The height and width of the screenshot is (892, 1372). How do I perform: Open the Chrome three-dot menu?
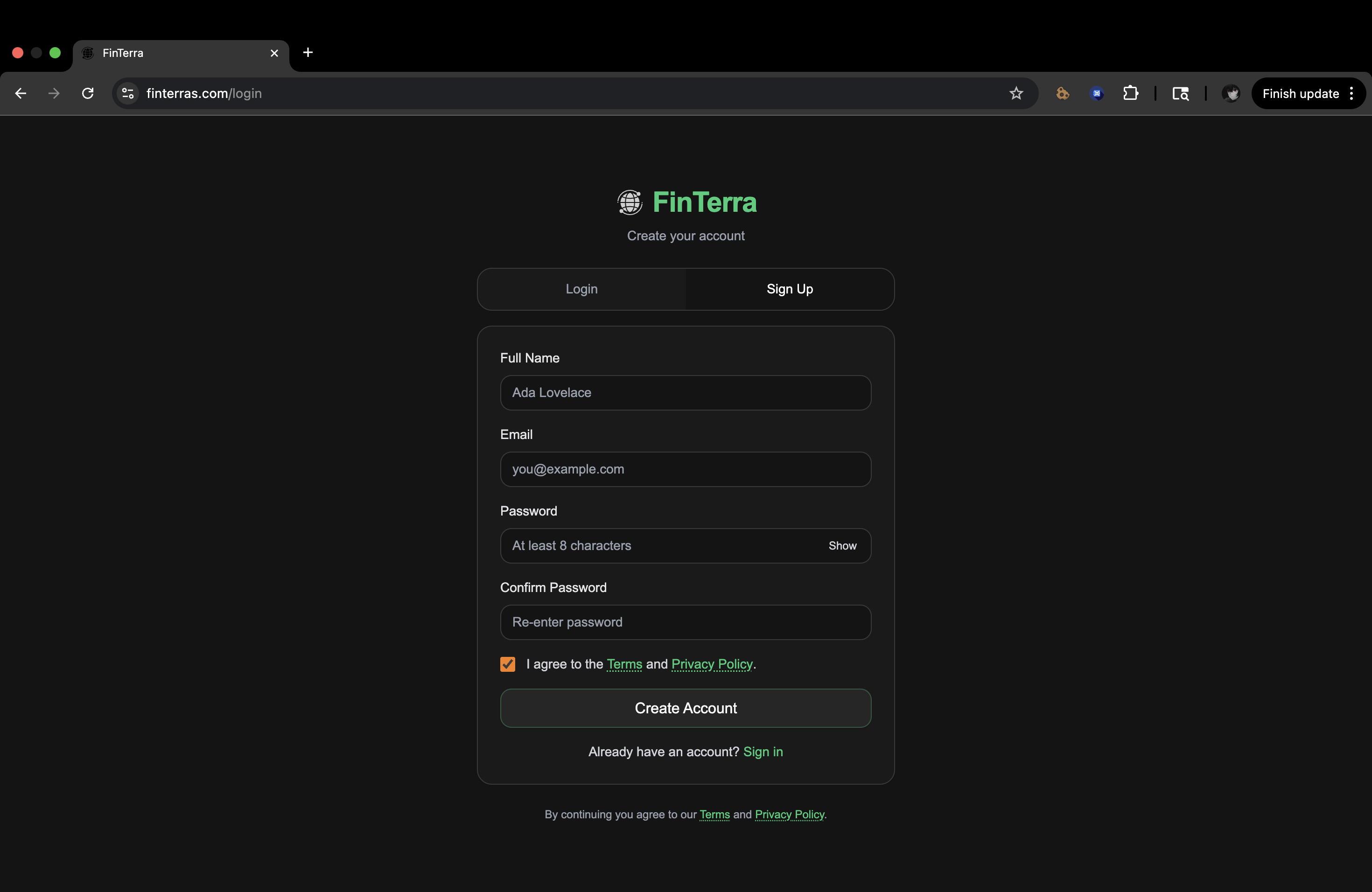[x=1351, y=93]
